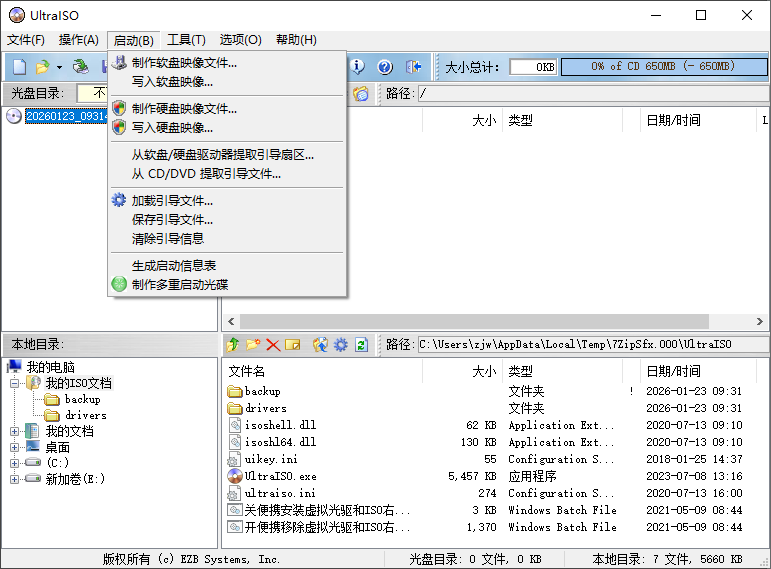The width and height of the screenshot is (771, 569).
Task: Click the 0% of CD 650MB capacity bar
Action: pos(663,66)
